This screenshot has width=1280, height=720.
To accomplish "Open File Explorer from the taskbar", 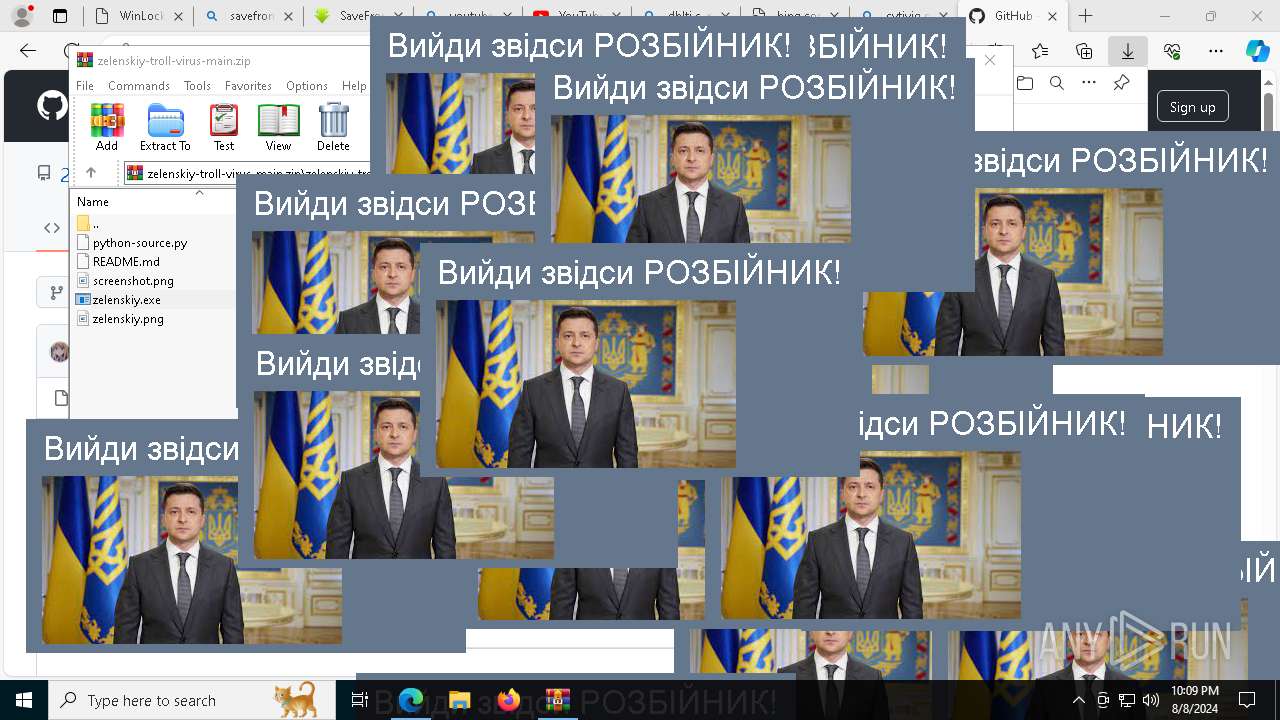I will 459,700.
